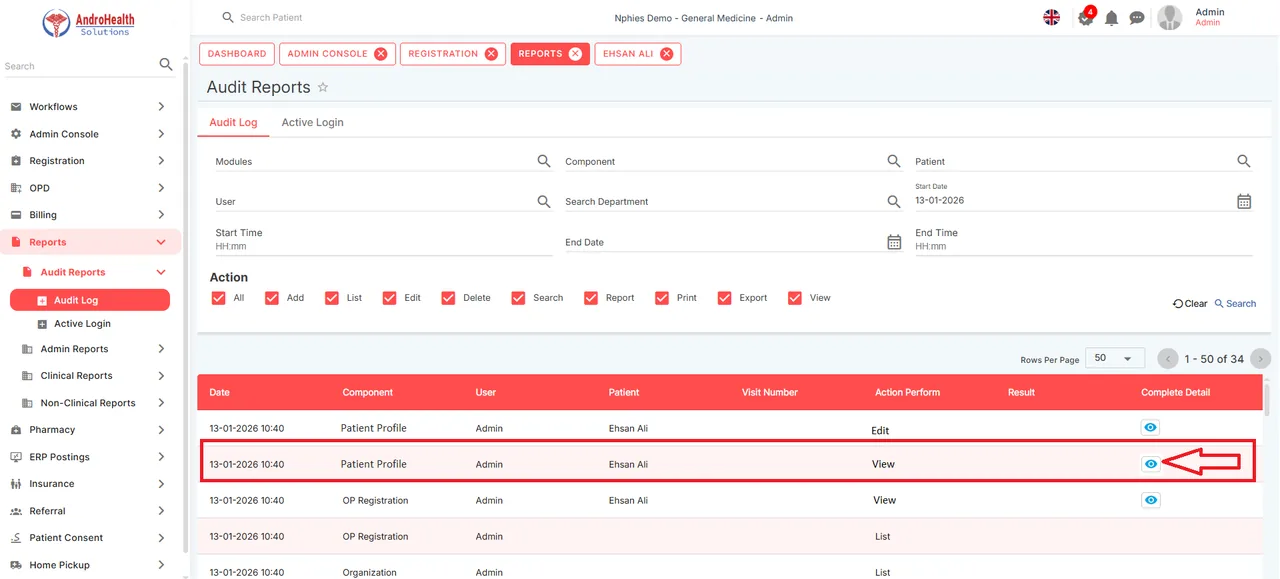
Task: Toggle the Delete action checkbox
Action: click(x=448, y=298)
